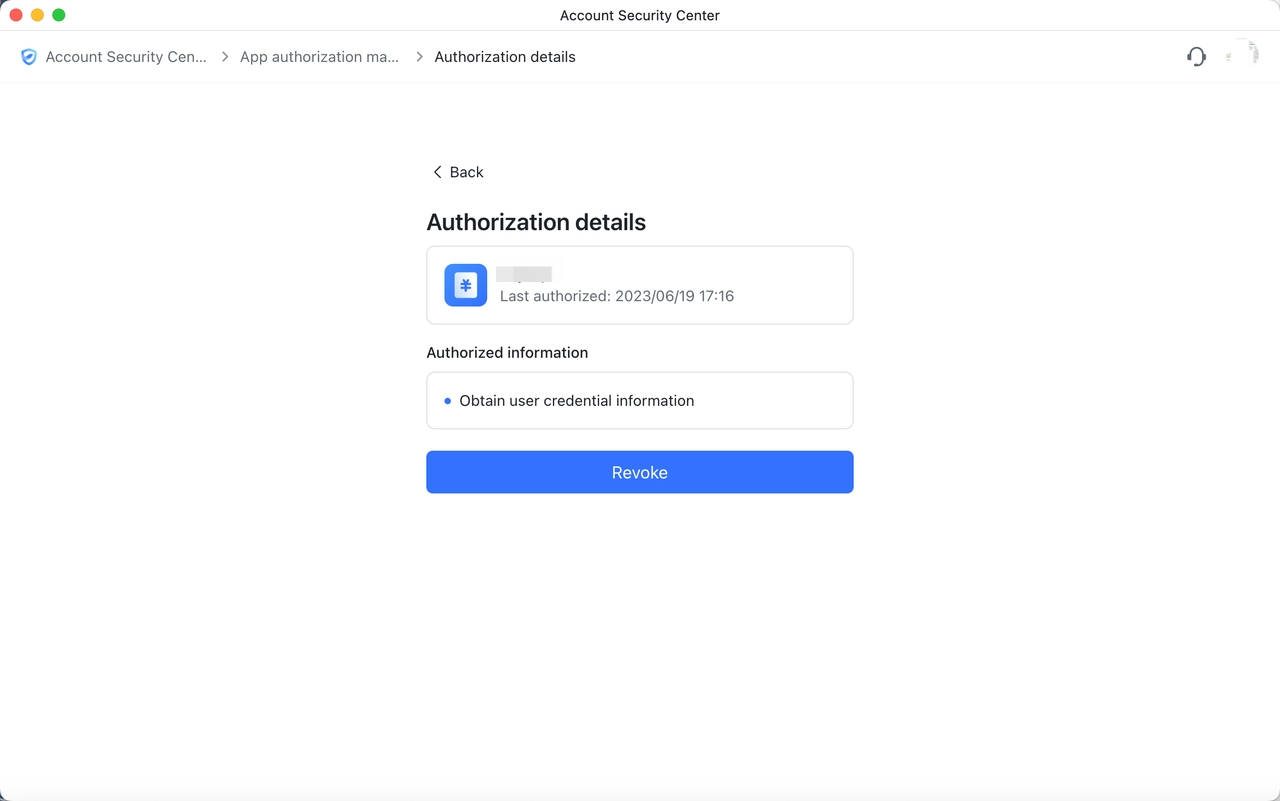Image resolution: width=1280 pixels, height=801 pixels.
Task: Click the blue bullet beside credential information
Action: coord(446,400)
